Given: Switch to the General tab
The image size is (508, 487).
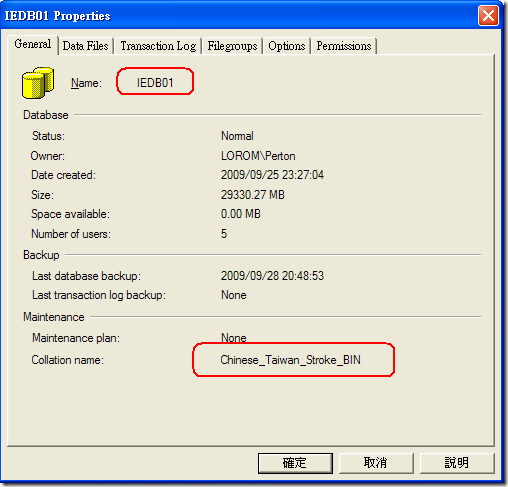Looking at the screenshot, I should (33, 44).
